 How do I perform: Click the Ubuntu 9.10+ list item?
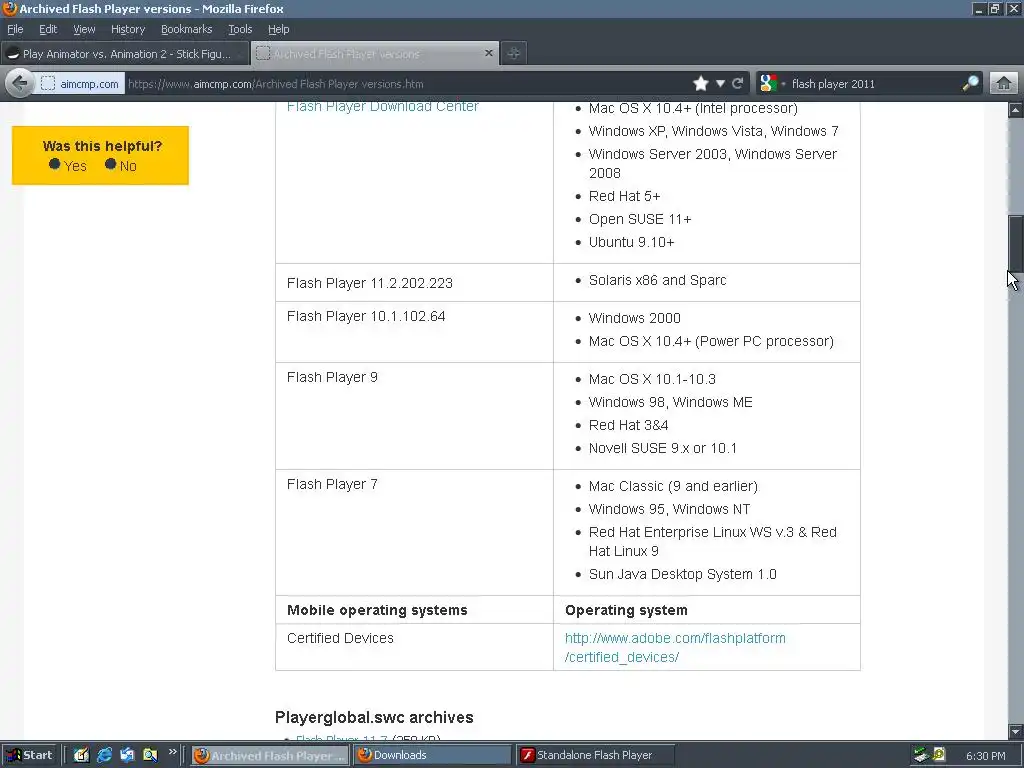point(631,242)
